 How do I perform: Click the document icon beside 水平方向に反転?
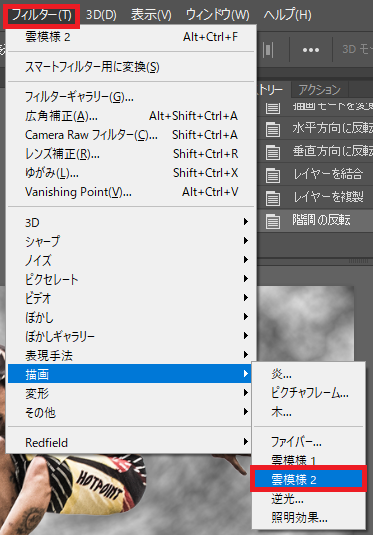[273, 129]
